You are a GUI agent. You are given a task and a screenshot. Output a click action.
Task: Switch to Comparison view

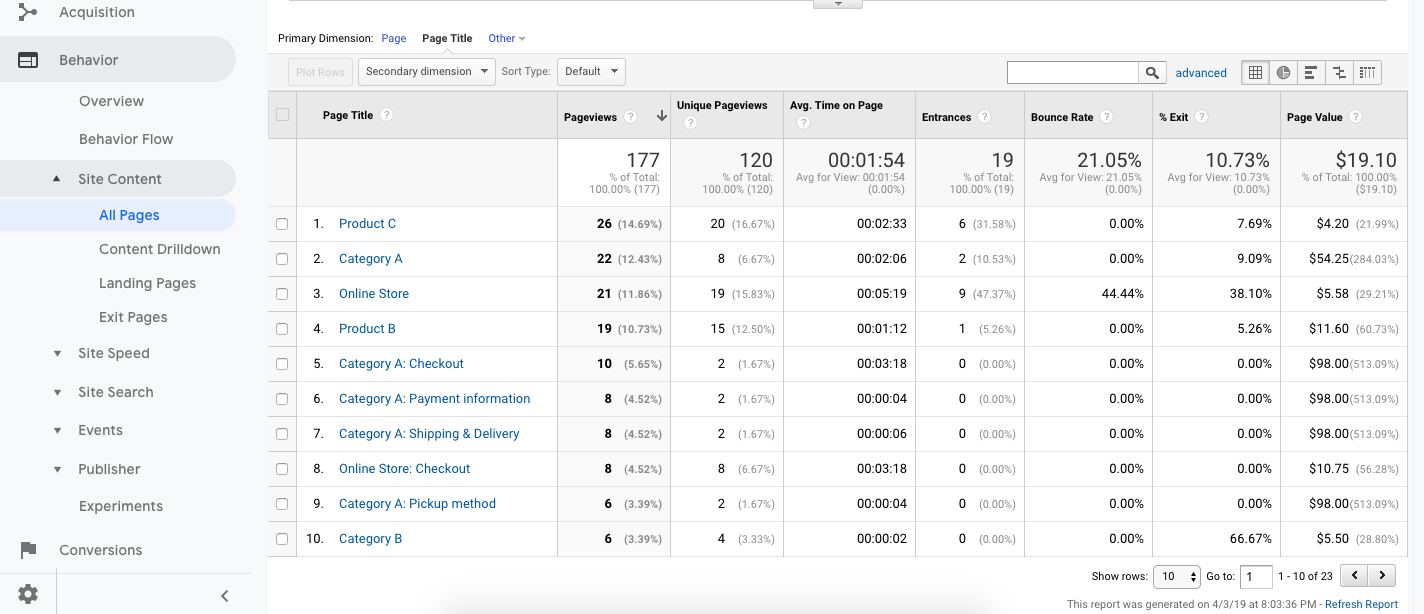click(x=1339, y=72)
